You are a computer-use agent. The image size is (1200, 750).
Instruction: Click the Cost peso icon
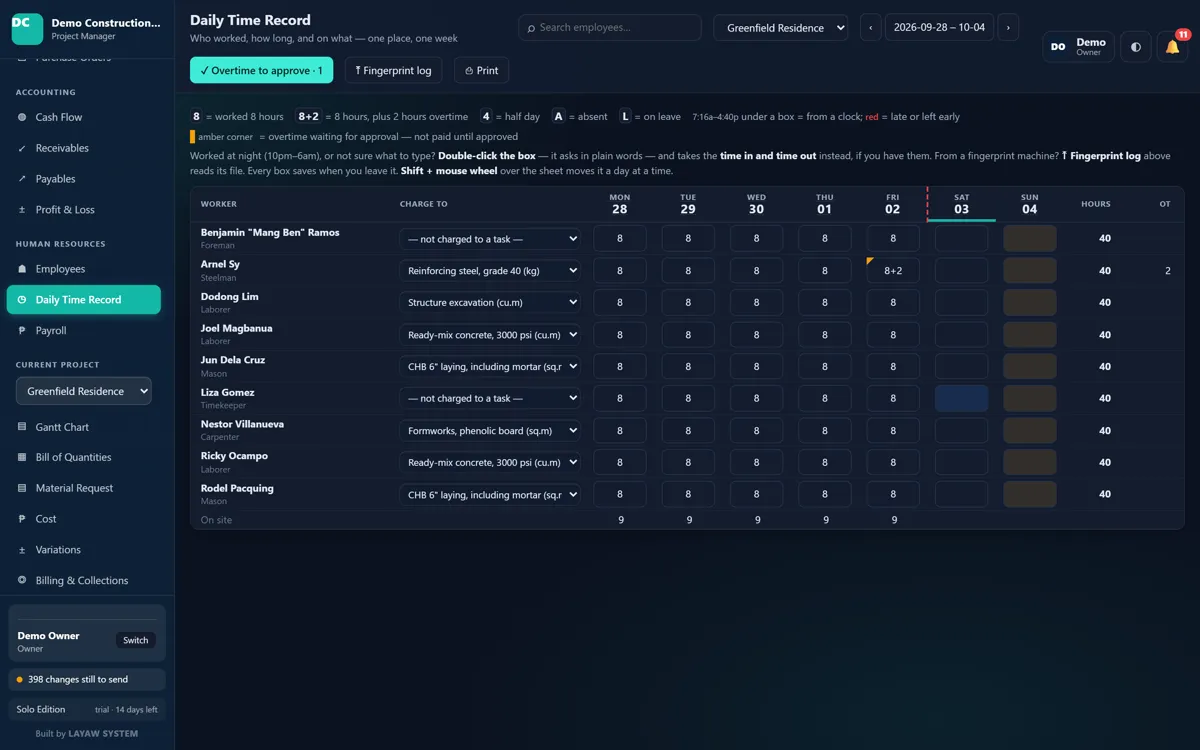tap(22, 519)
